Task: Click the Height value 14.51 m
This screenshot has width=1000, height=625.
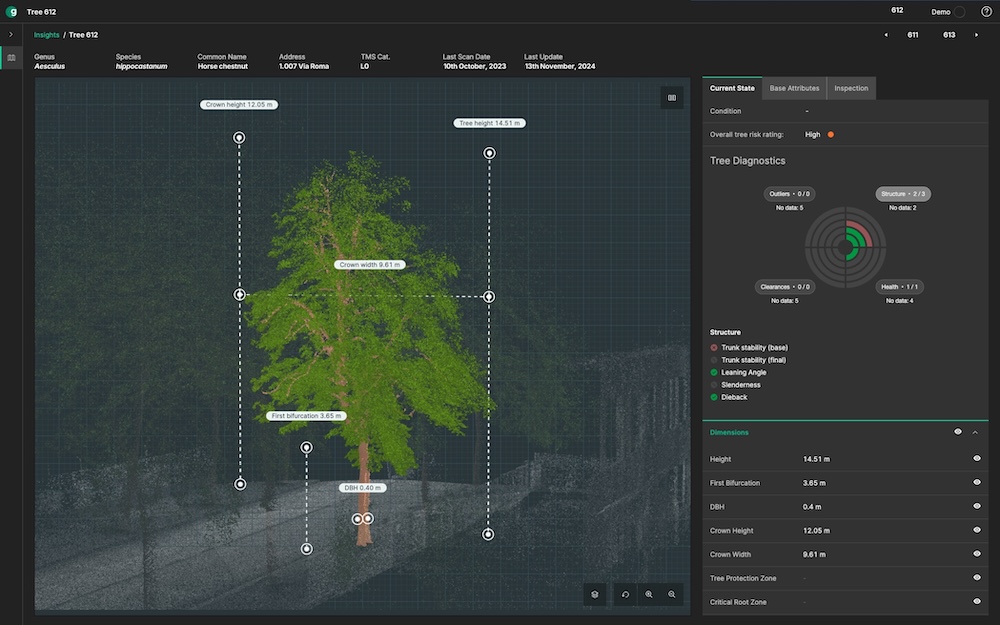Action: [x=816, y=459]
